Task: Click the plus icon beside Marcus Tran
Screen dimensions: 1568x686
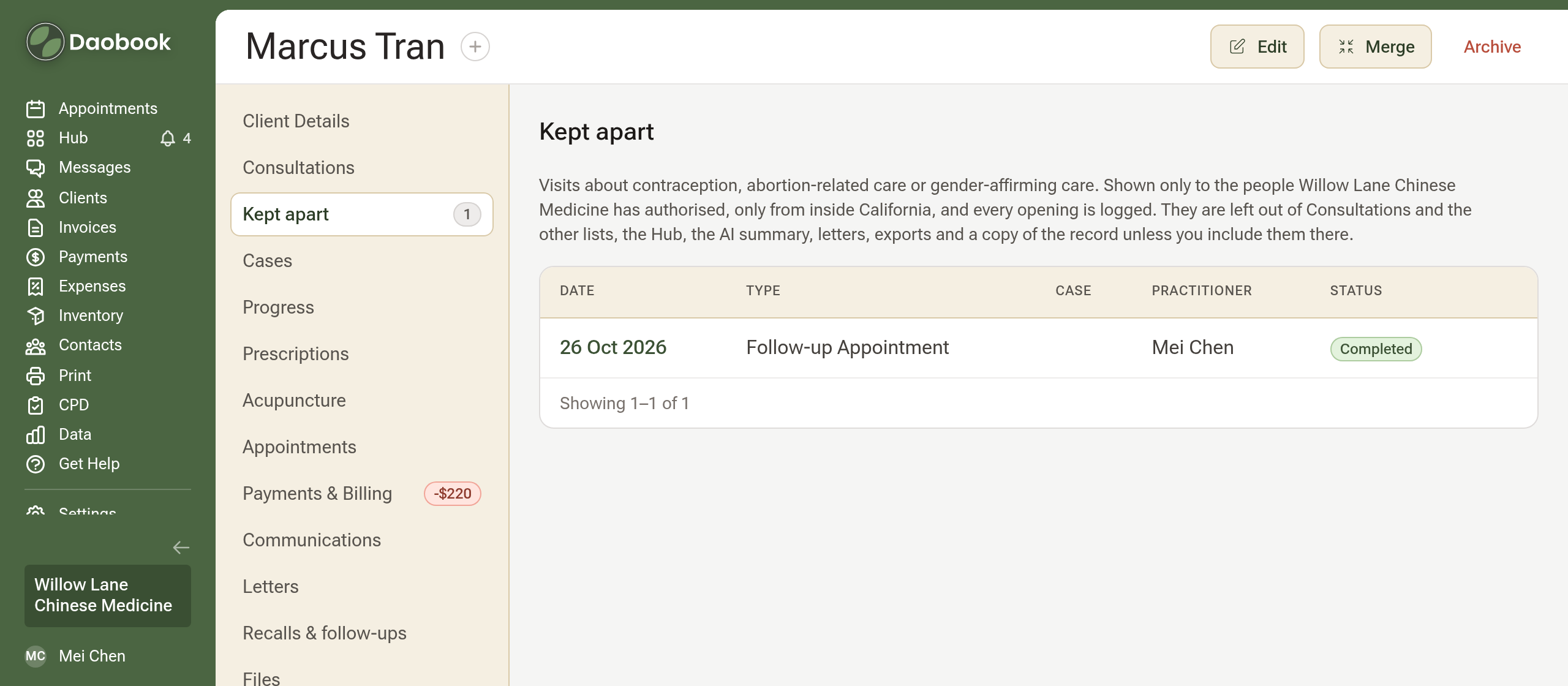Action: [x=475, y=47]
